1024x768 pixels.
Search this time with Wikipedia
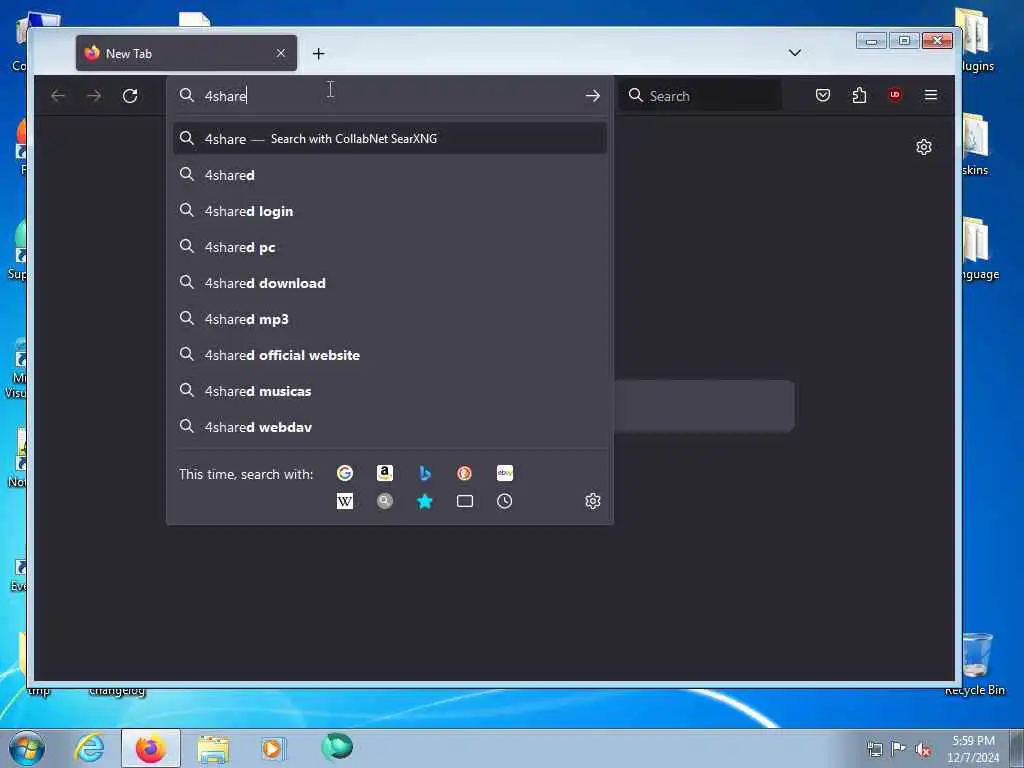click(x=345, y=501)
